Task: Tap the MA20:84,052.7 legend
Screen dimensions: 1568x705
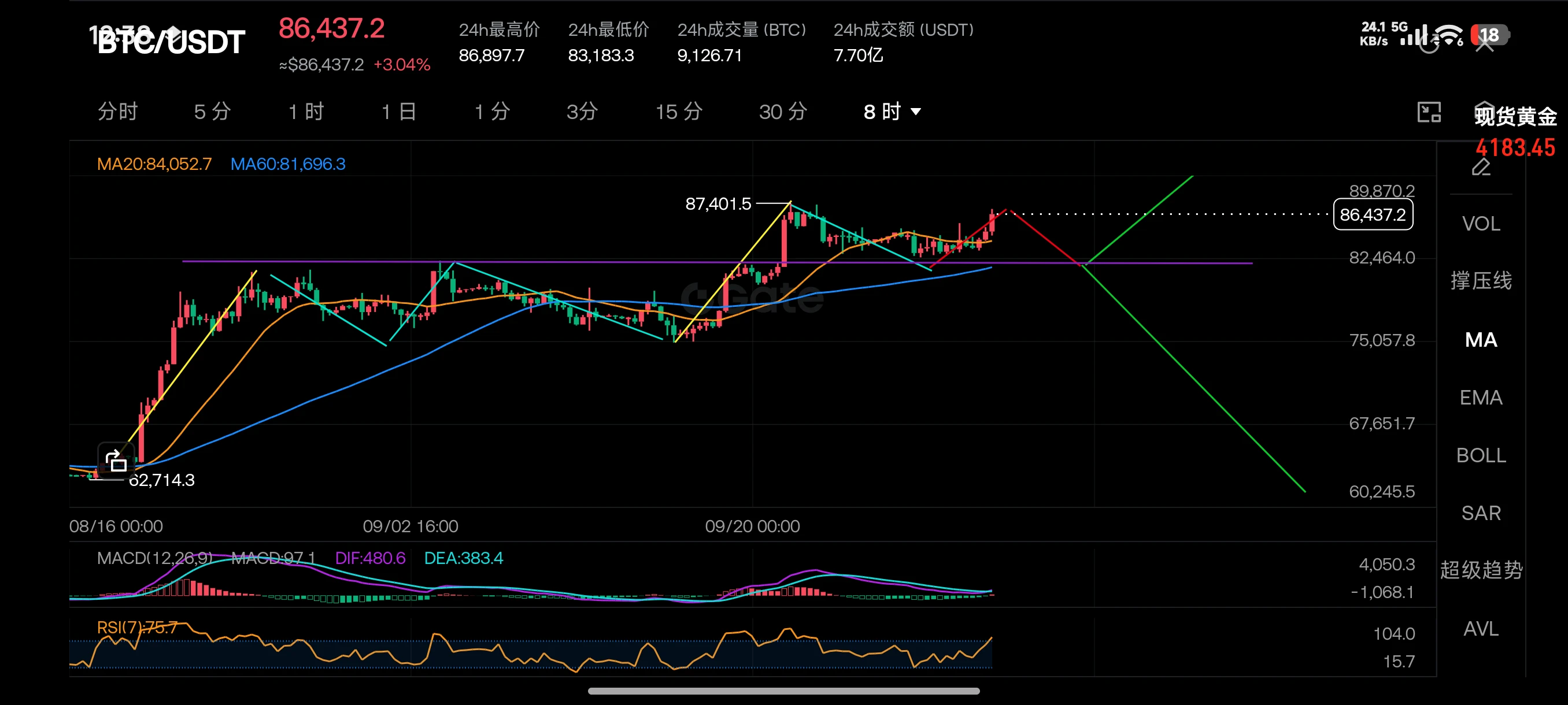Action: pyautogui.click(x=154, y=164)
